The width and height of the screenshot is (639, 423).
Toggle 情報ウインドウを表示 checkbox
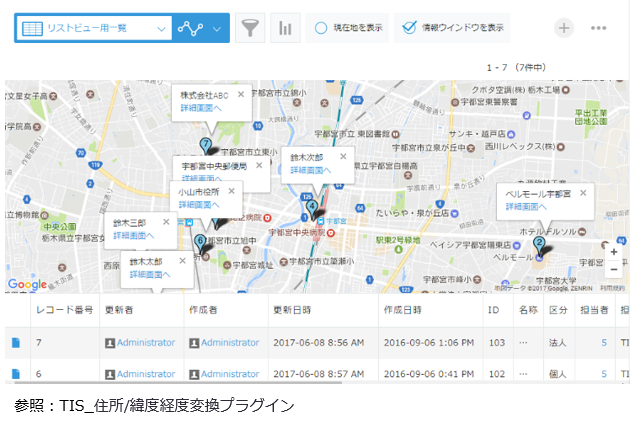[452, 28]
